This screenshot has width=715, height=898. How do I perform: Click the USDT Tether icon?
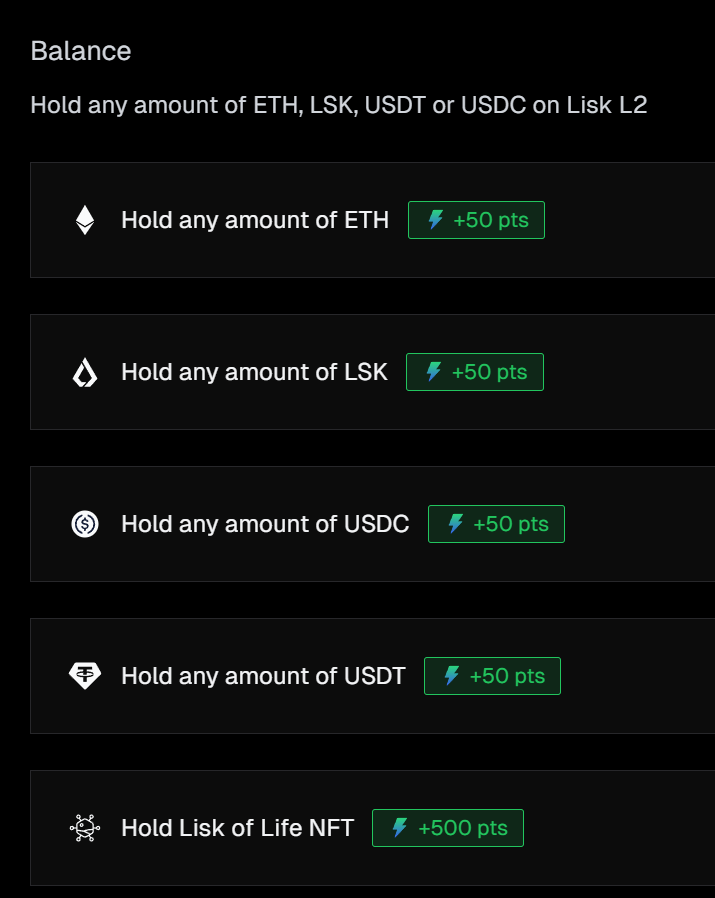coord(85,676)
